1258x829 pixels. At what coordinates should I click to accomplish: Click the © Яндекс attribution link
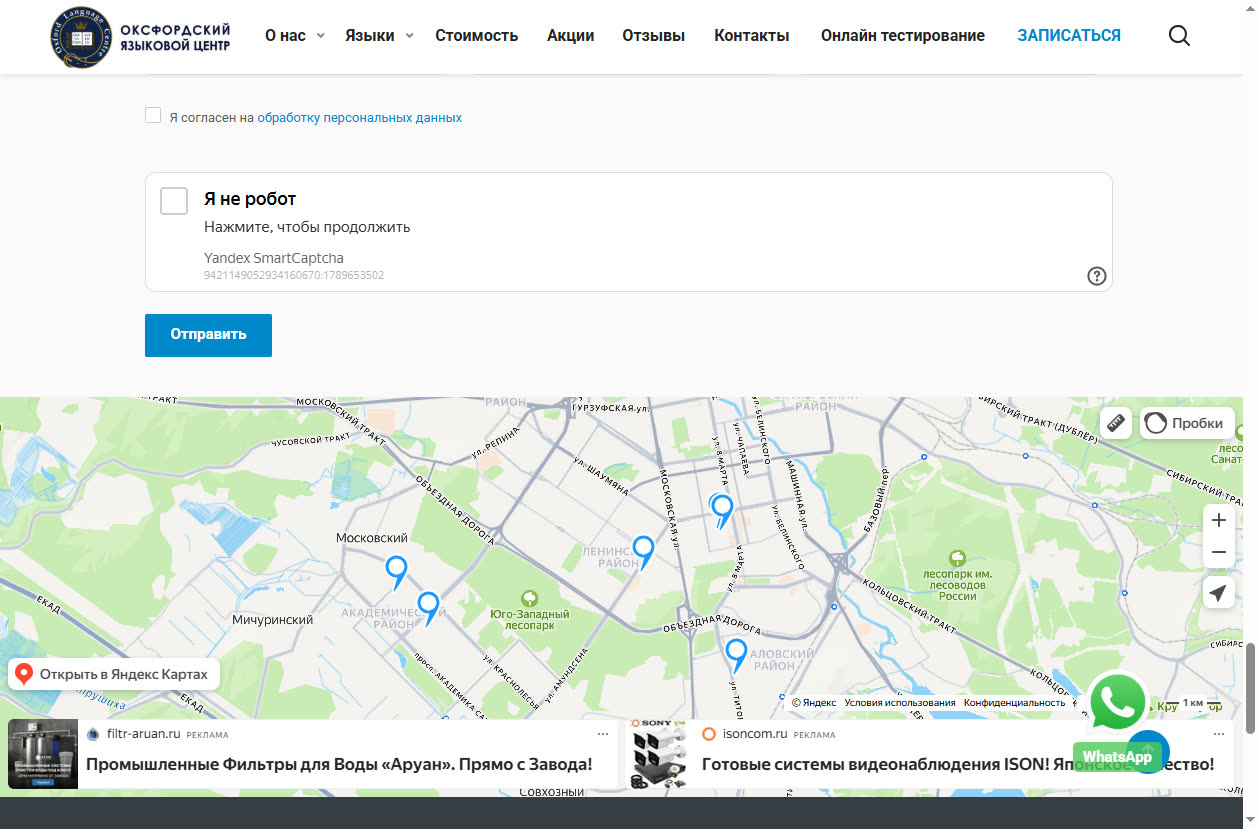(814, 703)
